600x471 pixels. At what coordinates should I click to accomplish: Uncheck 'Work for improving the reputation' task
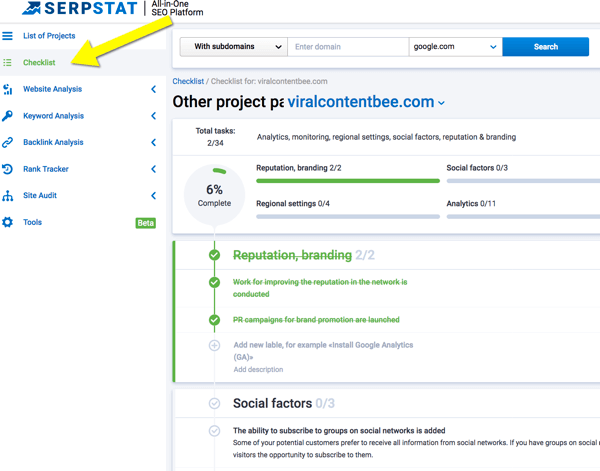coord(214,282)
